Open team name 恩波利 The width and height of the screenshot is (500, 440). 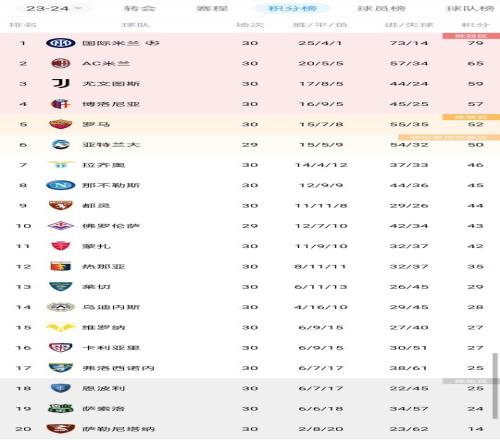[104, 389]
